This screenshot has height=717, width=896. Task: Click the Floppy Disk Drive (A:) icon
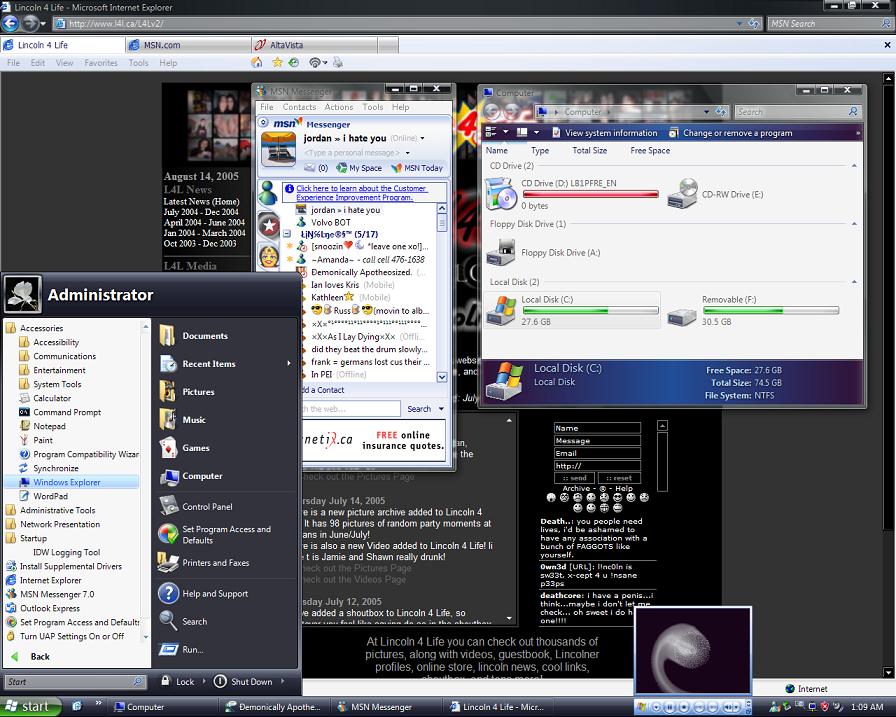click(501, 252)
